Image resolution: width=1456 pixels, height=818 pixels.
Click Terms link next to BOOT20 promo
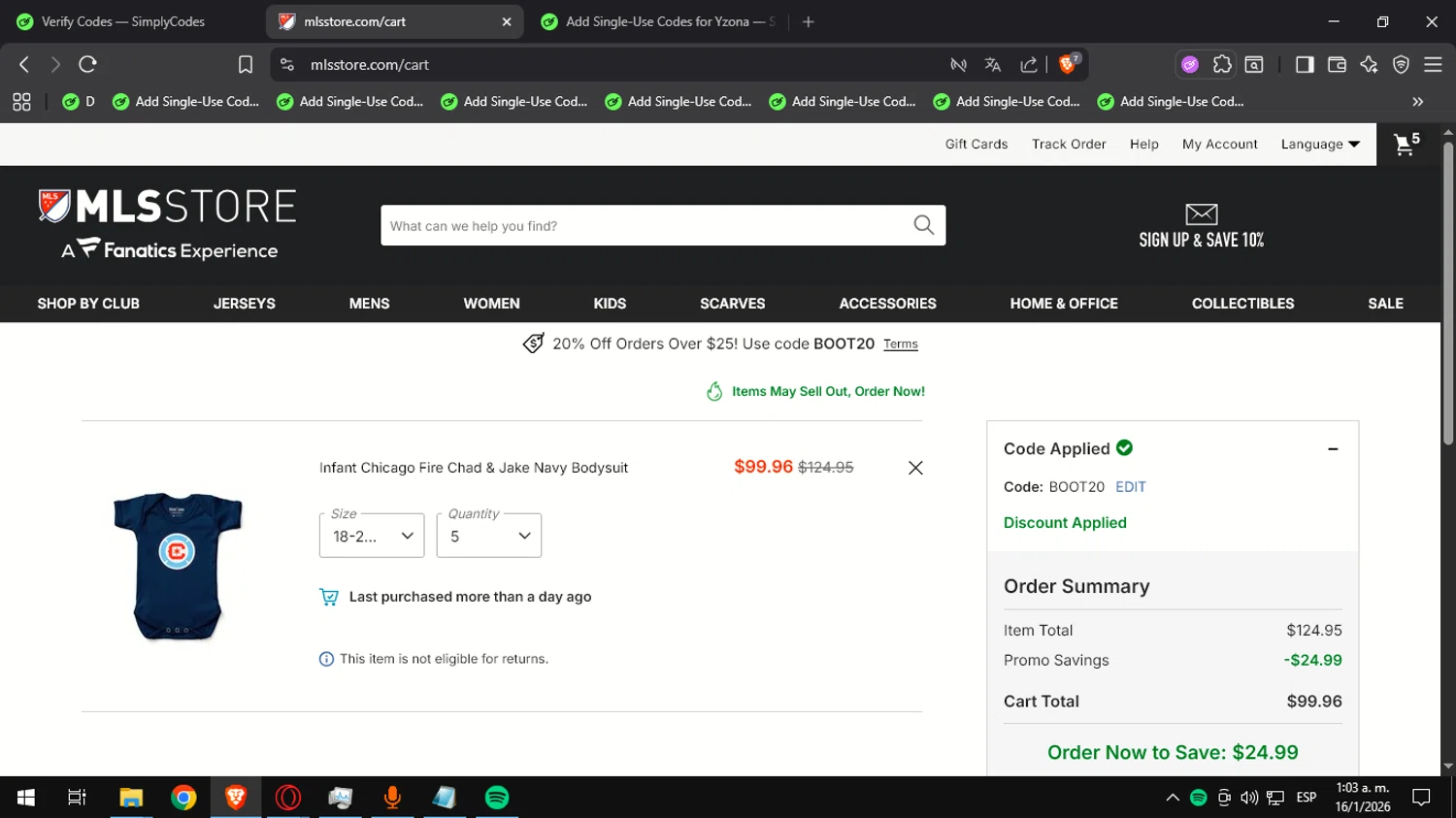click(x=901, y=344)
